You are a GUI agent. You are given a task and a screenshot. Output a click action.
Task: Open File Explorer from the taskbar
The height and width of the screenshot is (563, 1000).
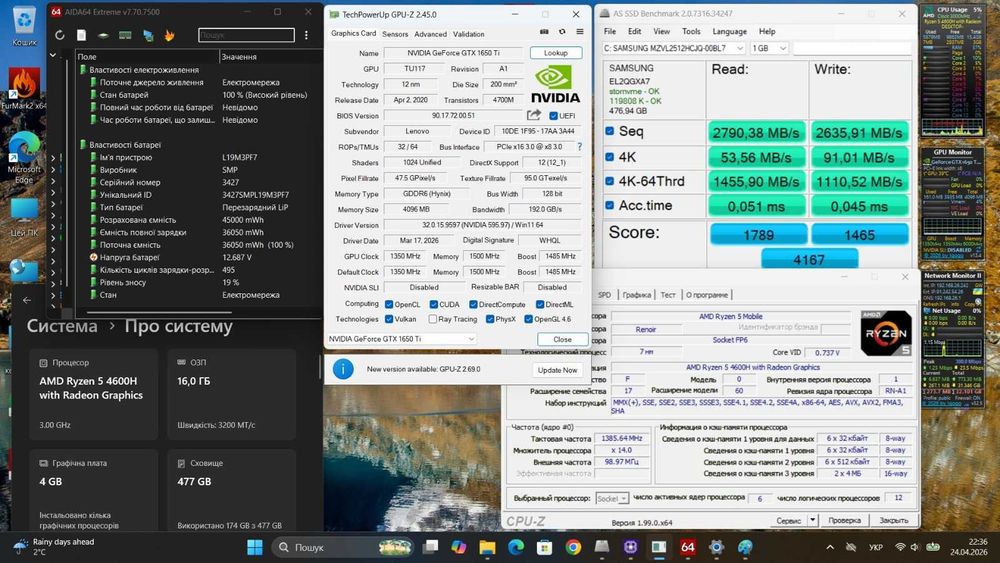tap(487, 547)
